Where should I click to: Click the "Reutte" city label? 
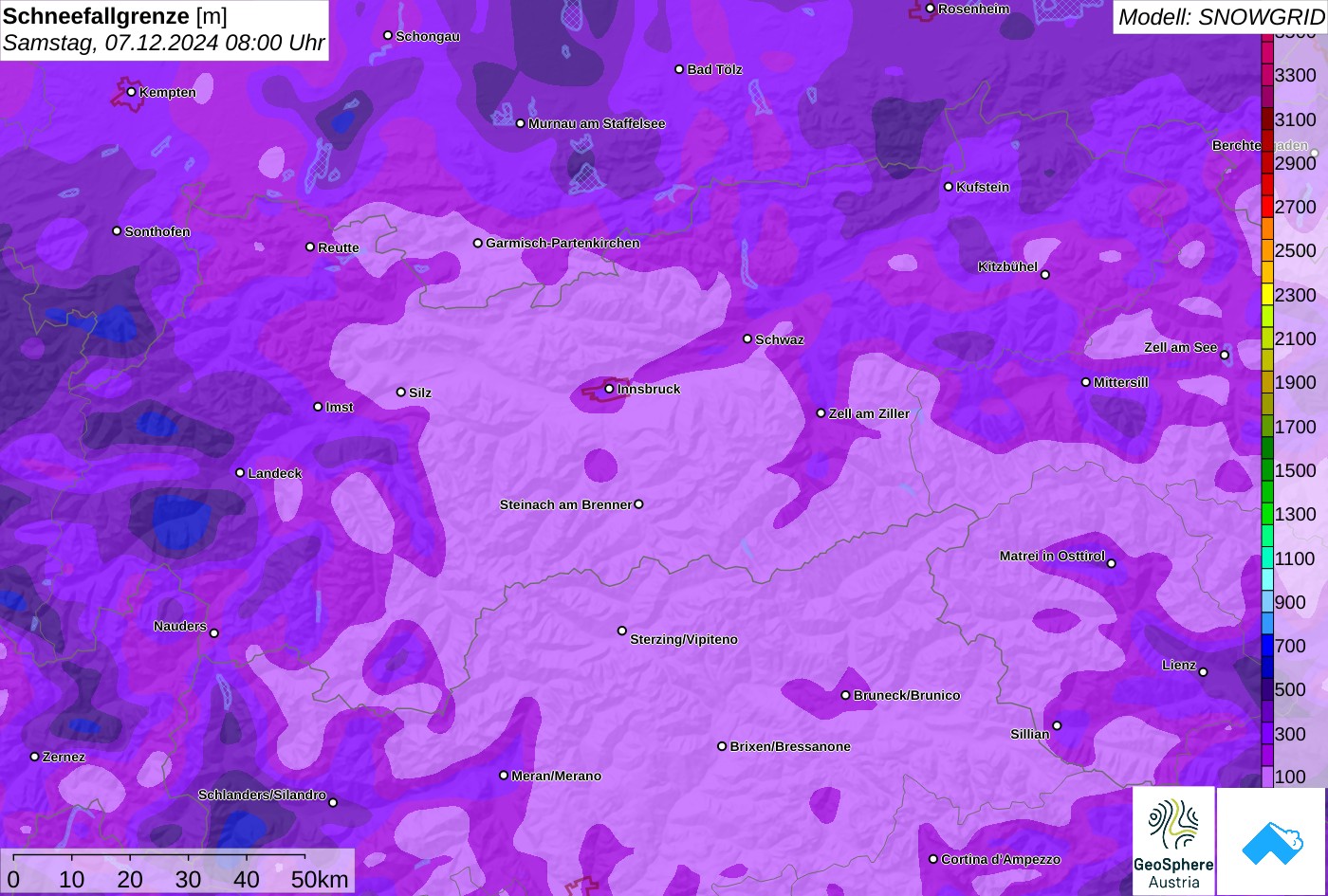click(x=339, y=247)
